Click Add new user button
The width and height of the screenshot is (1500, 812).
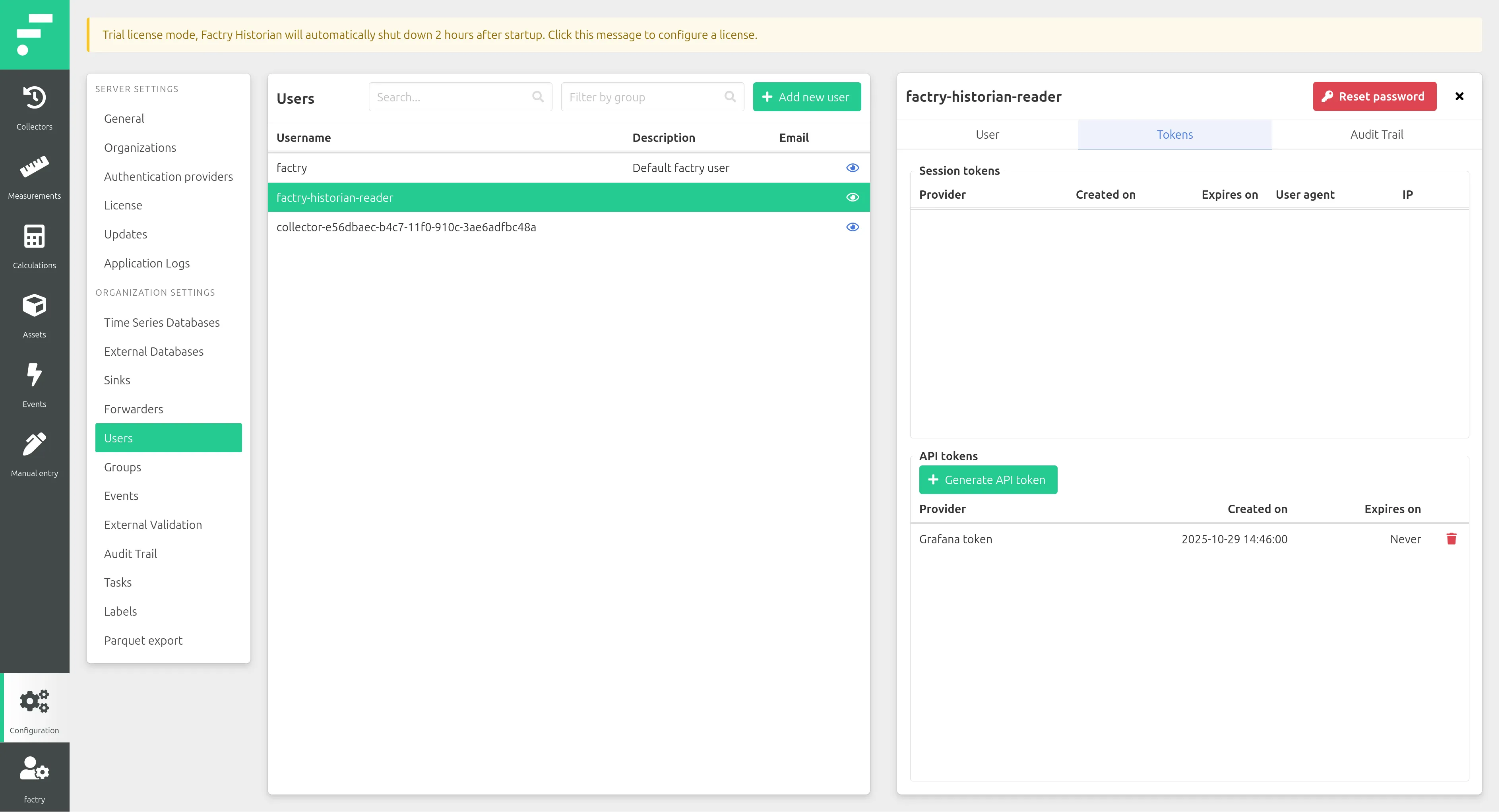click(x=806, y=97)
